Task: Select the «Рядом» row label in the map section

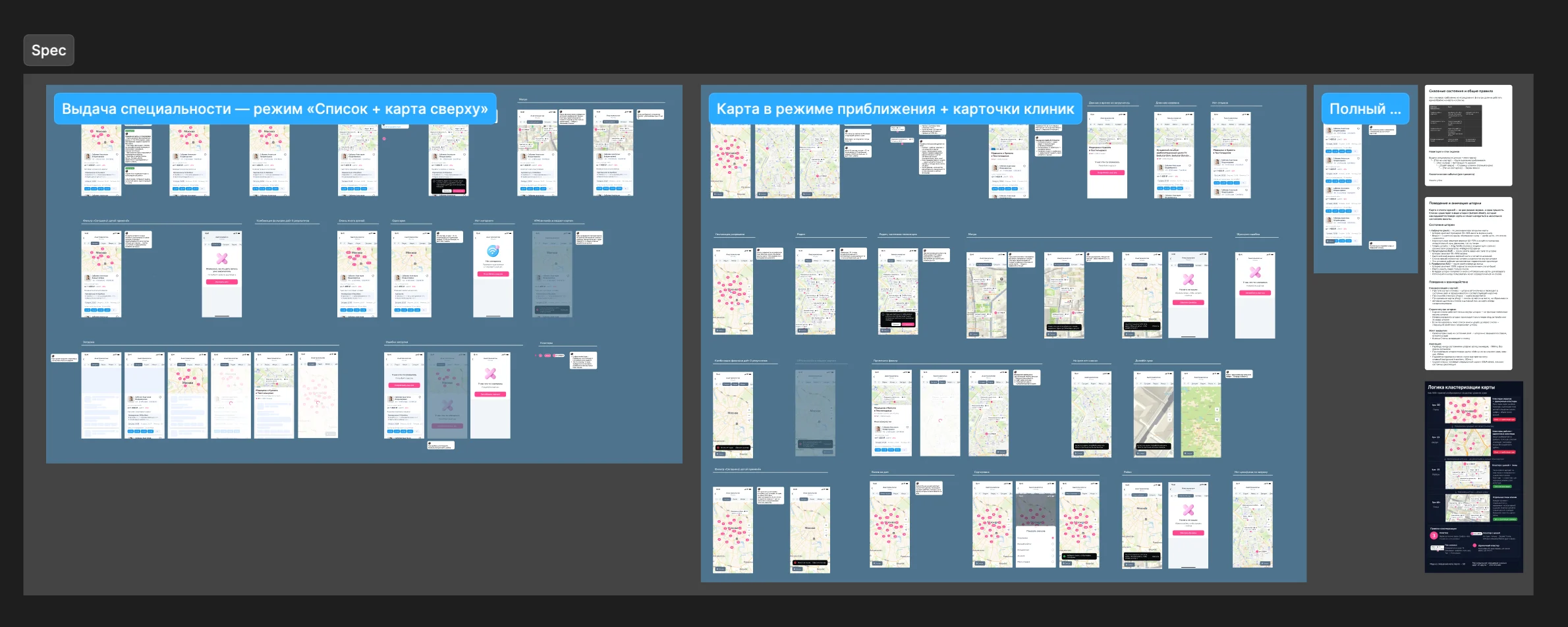Action: pos(801,234)
